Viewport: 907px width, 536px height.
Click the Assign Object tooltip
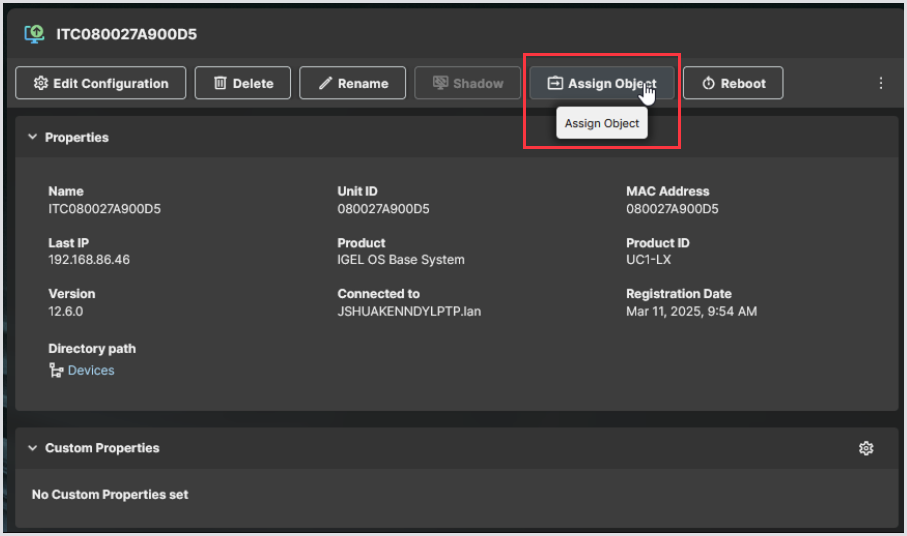pos(601,124)
